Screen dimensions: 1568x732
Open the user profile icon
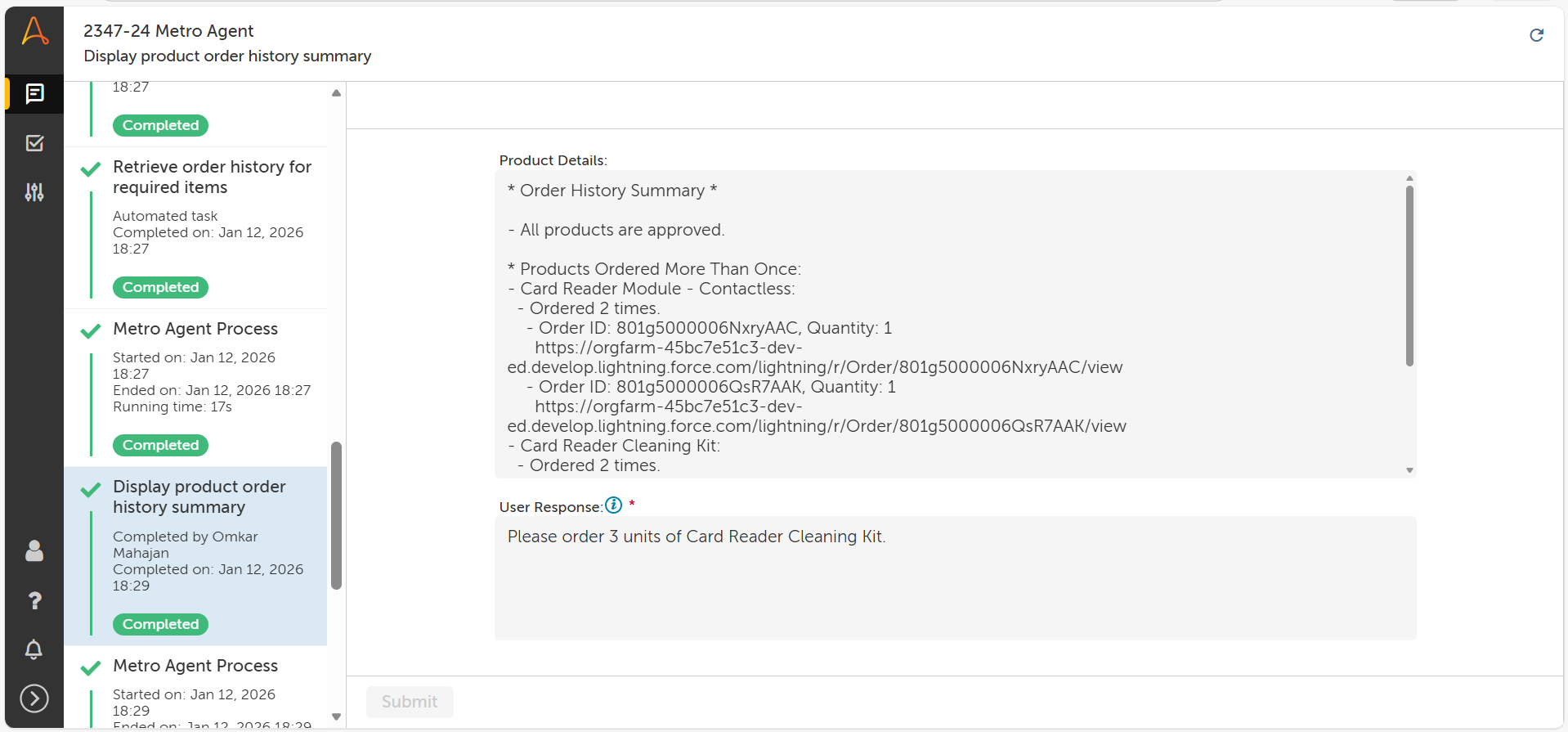pos(34,551)
